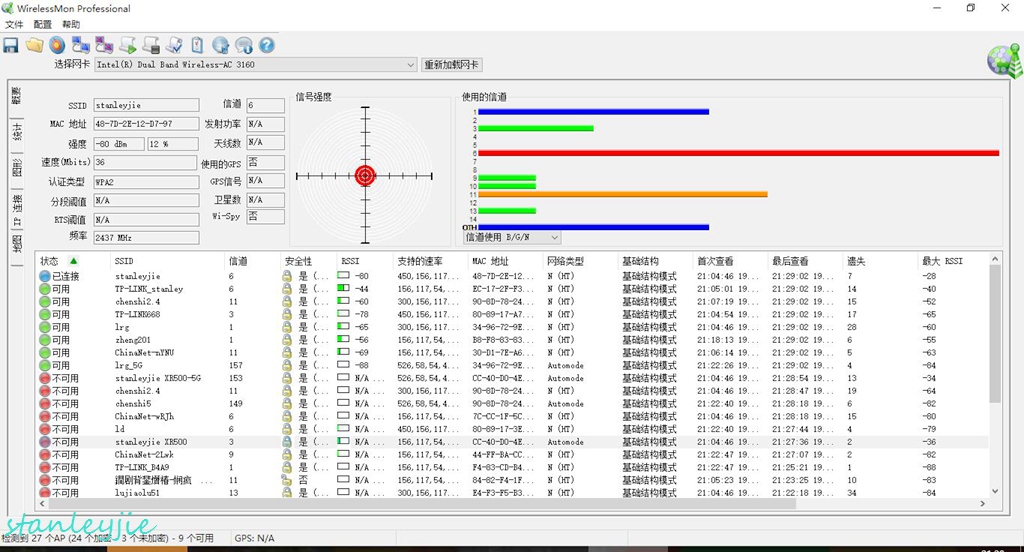This screenshot has width=1024, height=552.
Task: Click padlock icon in TP-LINK_B4A9 row
Action: coord(287,467)
